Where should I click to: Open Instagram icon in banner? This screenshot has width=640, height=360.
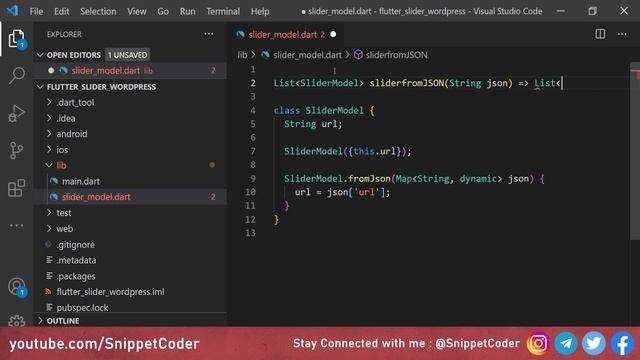(x=538, y=343)
